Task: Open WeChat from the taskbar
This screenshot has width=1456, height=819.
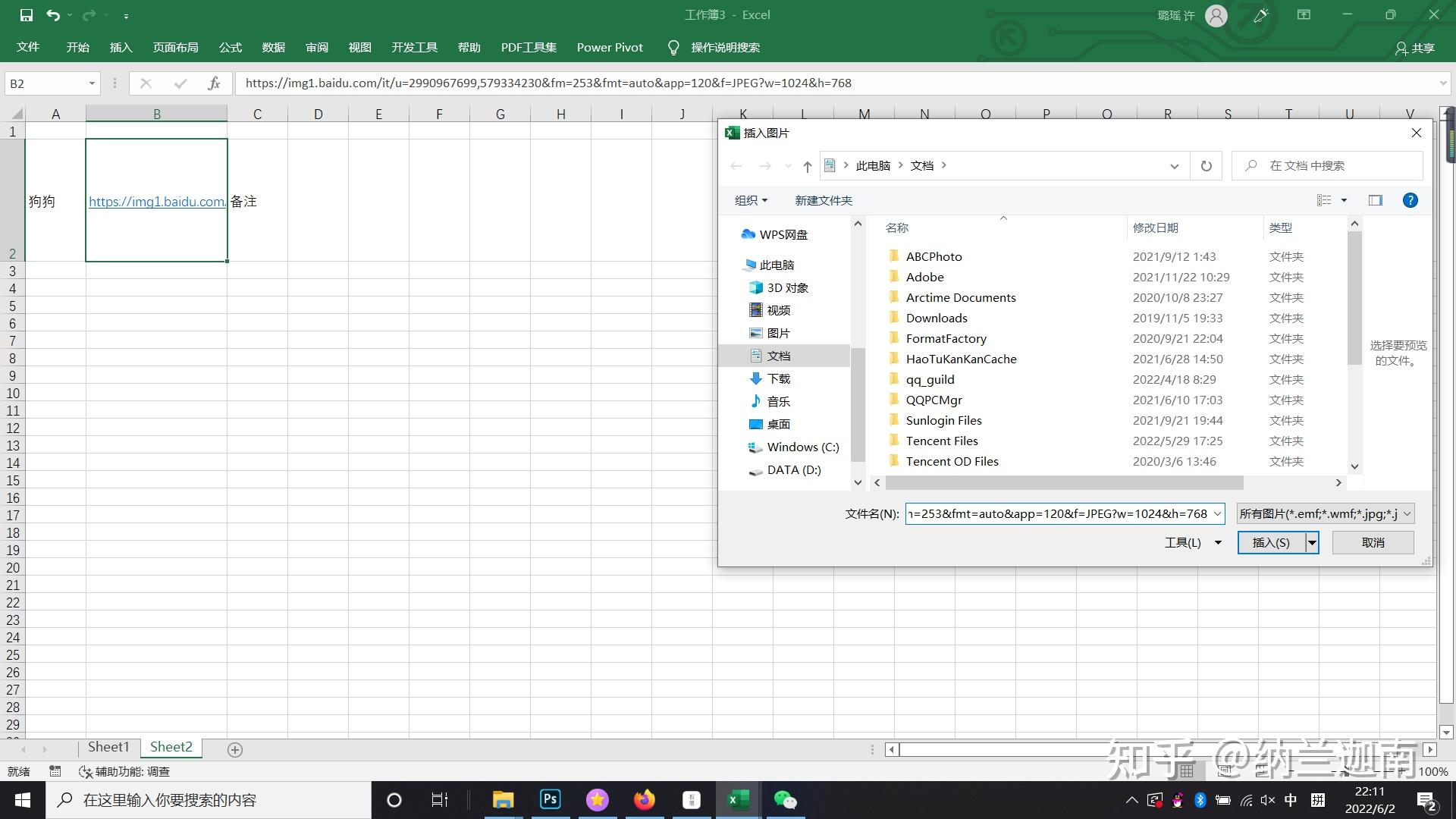Action: click(x=785, y=799)
